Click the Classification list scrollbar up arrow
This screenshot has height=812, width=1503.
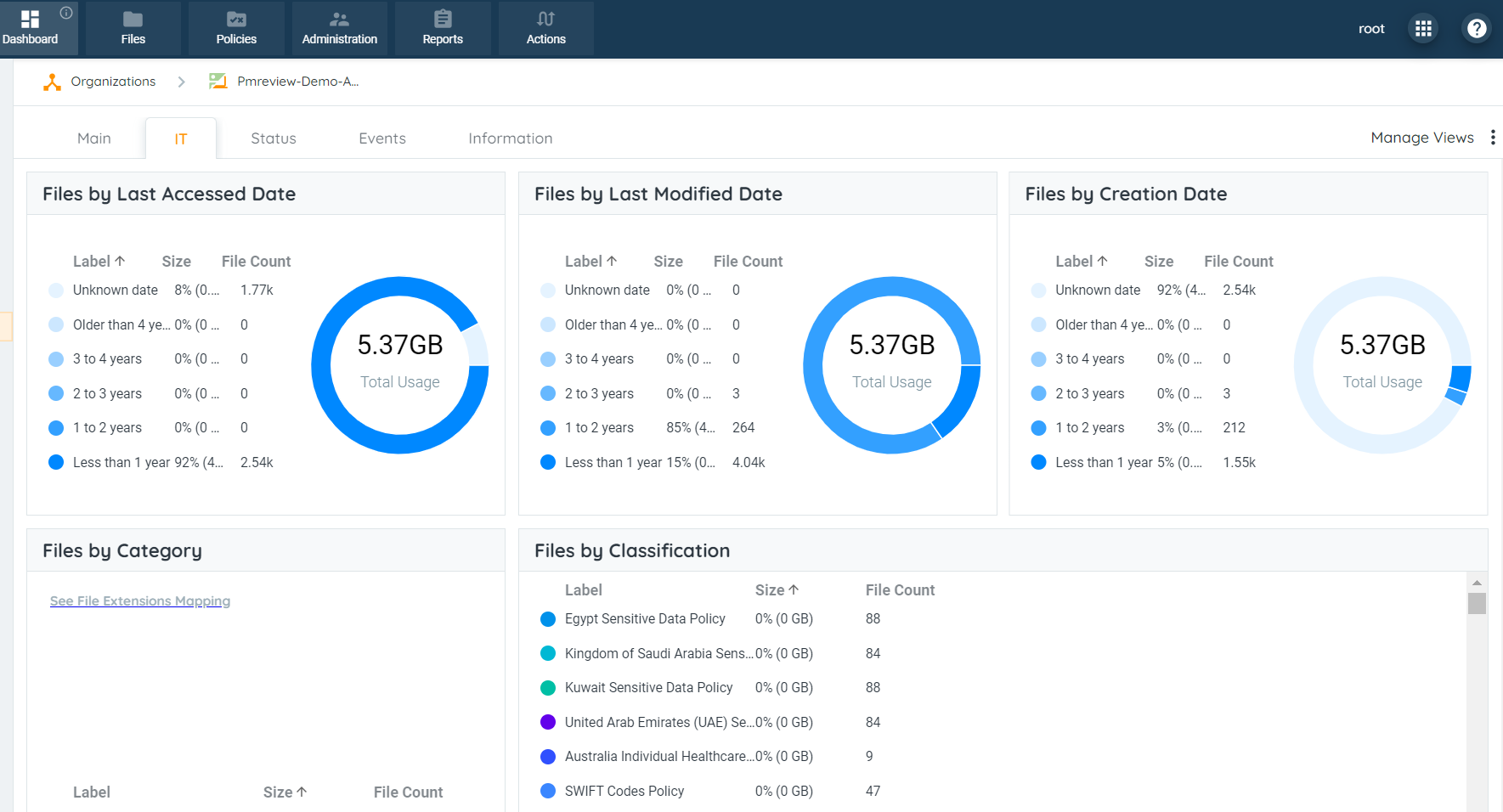pyautogui.click(x=1477, y=583)
